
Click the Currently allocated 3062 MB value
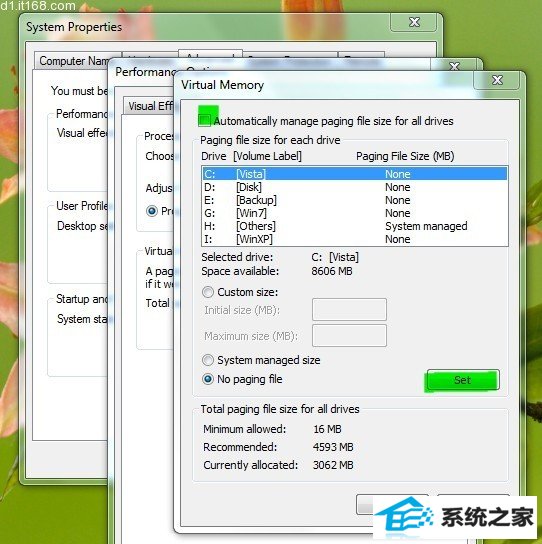click(x=333, y=465)
